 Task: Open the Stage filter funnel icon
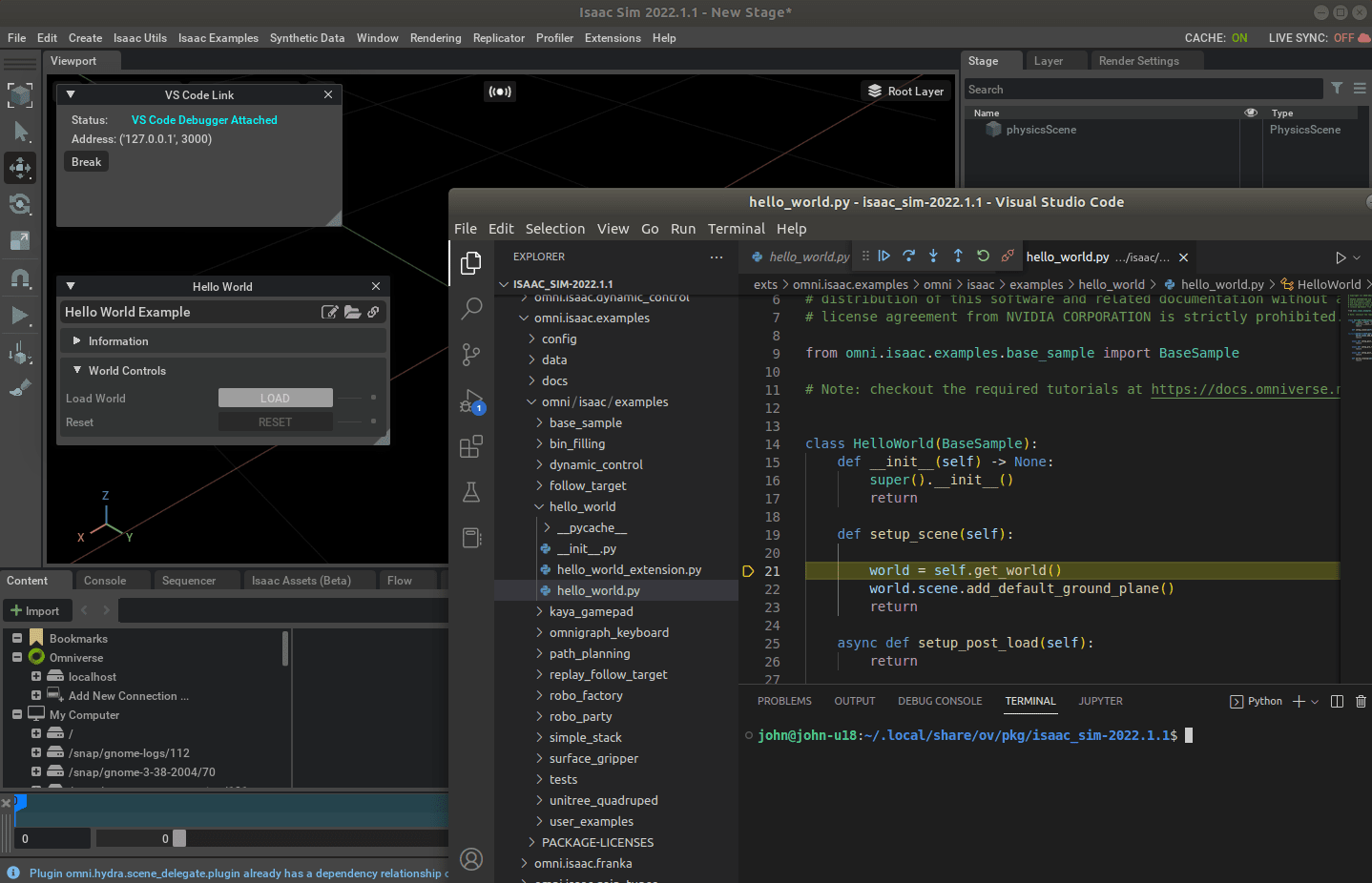(x=1337, y=88)
